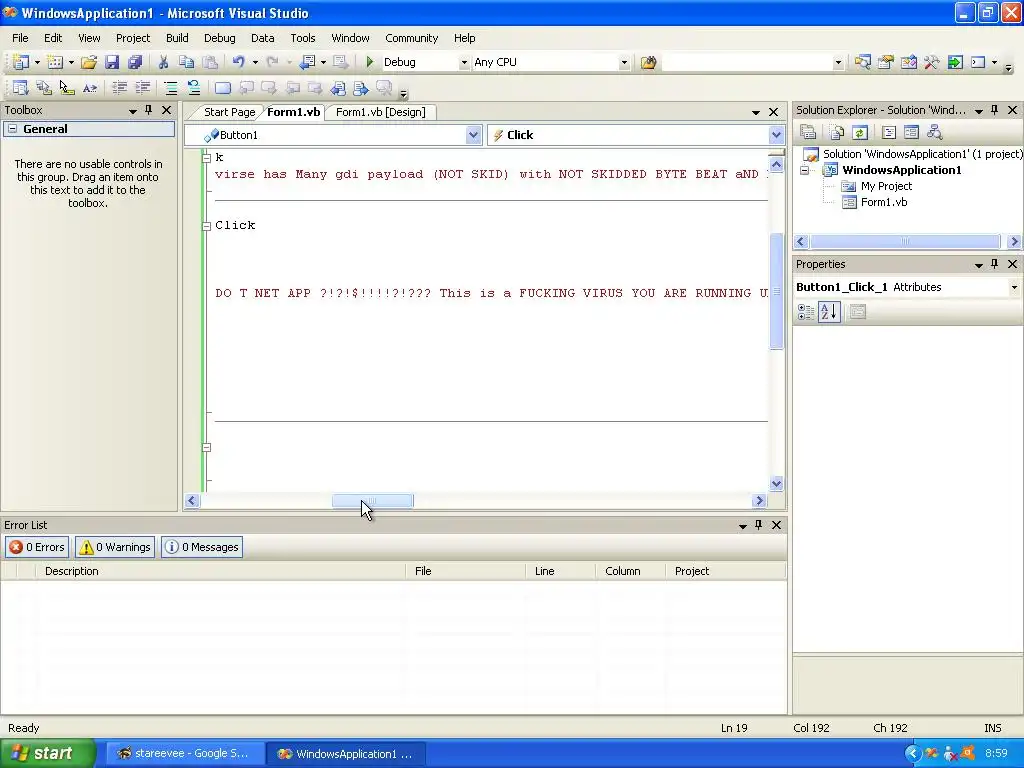Open the Community menu
Viewport: 1024px width, 768px height.
(x=411, y=38)
